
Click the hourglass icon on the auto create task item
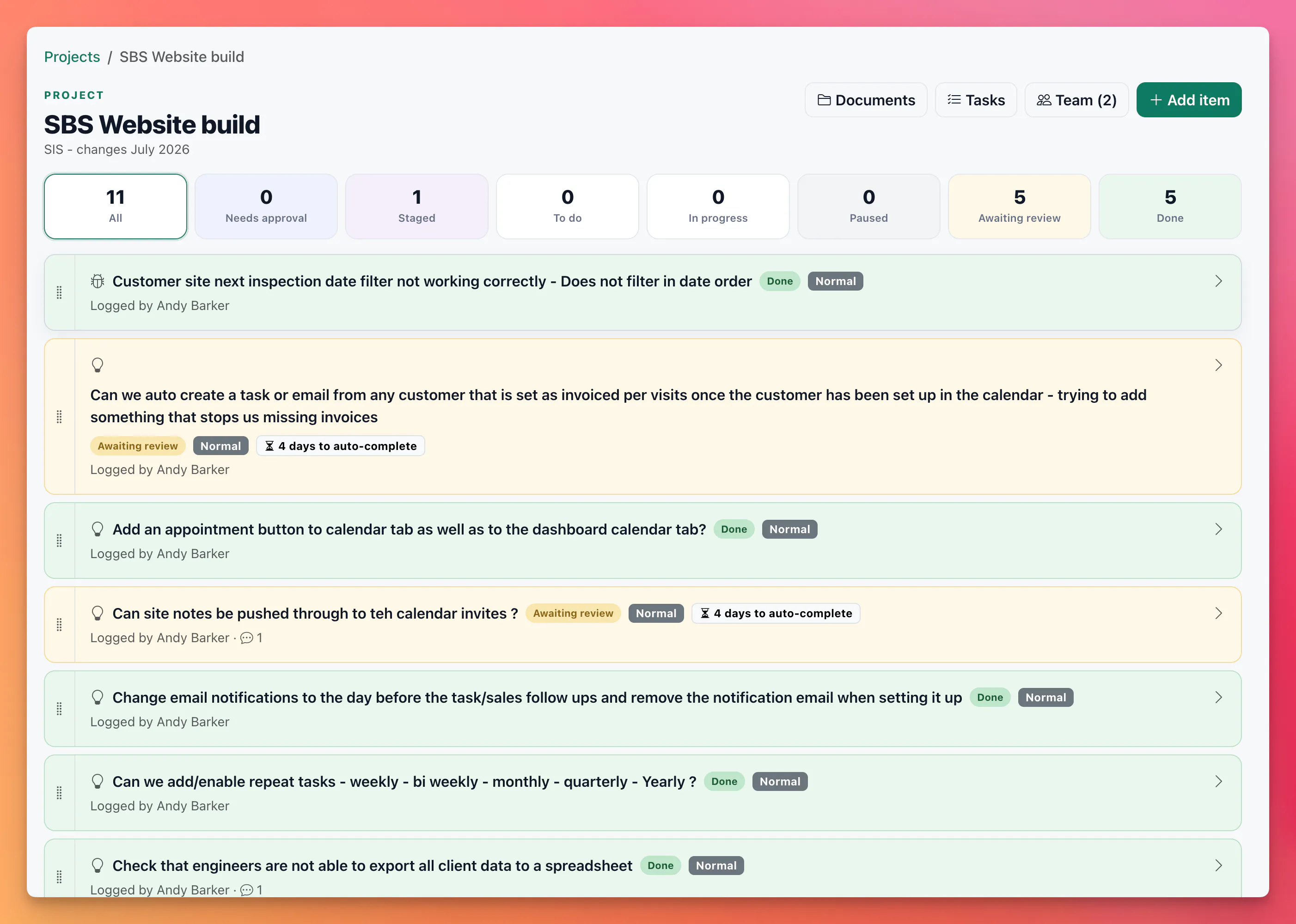pyautogui.click(x=269, y=446)
